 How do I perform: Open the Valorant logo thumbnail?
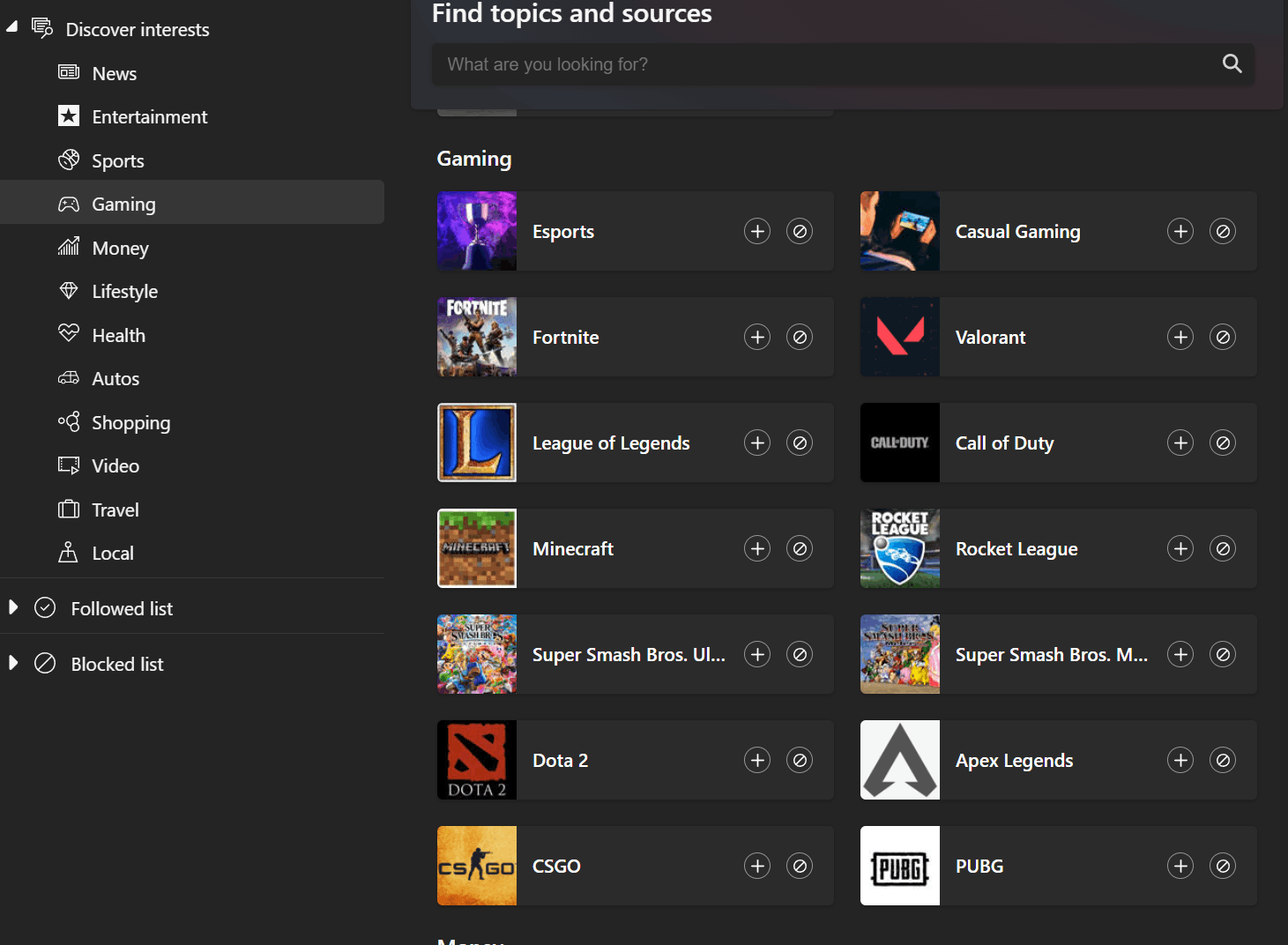(900, 337)
